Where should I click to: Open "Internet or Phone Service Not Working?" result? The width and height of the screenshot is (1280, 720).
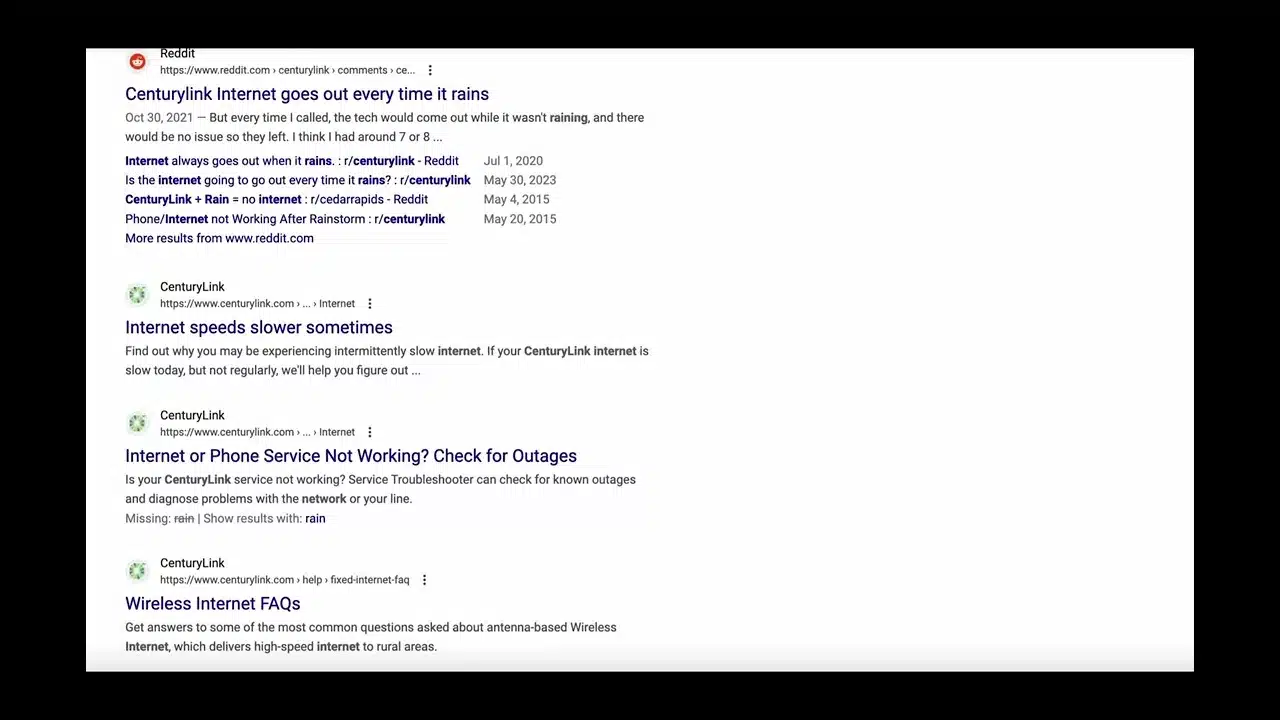click(x=350, y=456)
